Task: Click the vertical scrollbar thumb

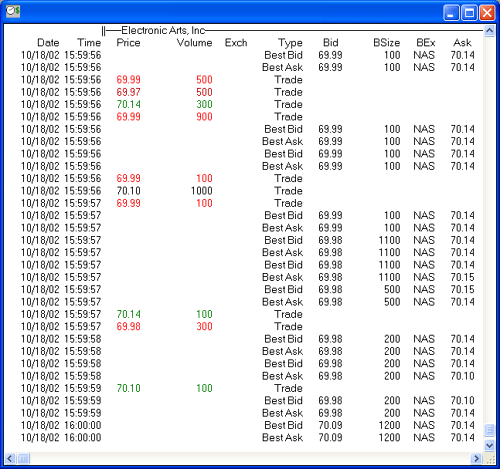Action: pyautogui.click(x=489, y=430)
